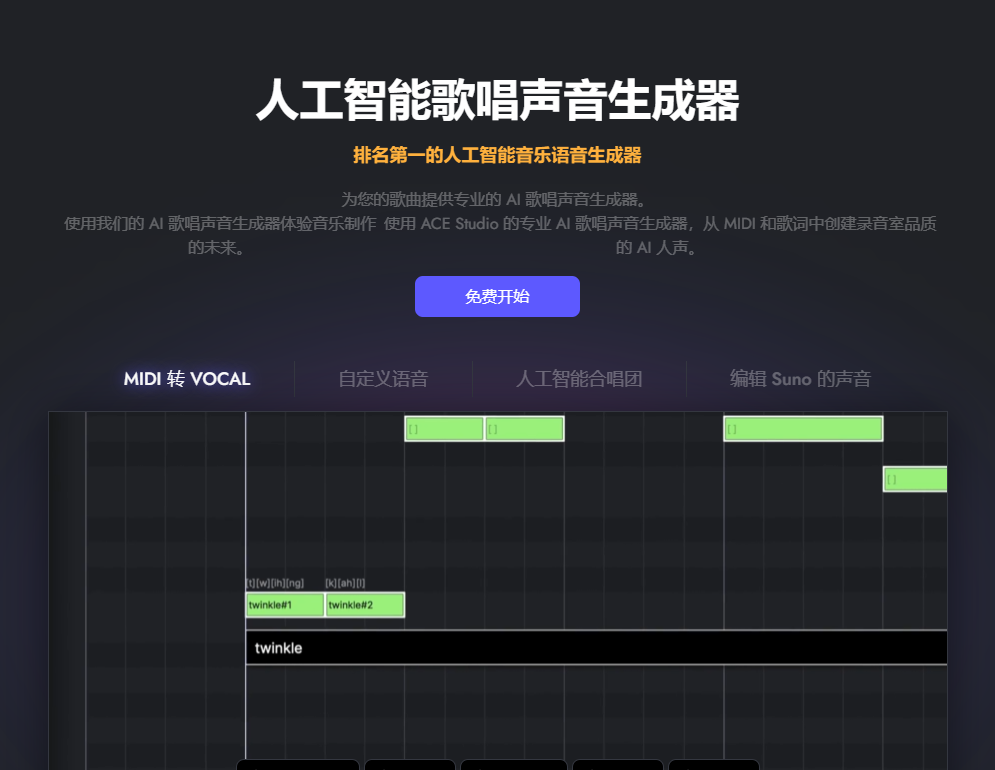Switch to the 自定义语音 tab
Viewport: 995px width, 770px height.
(383, 379)
